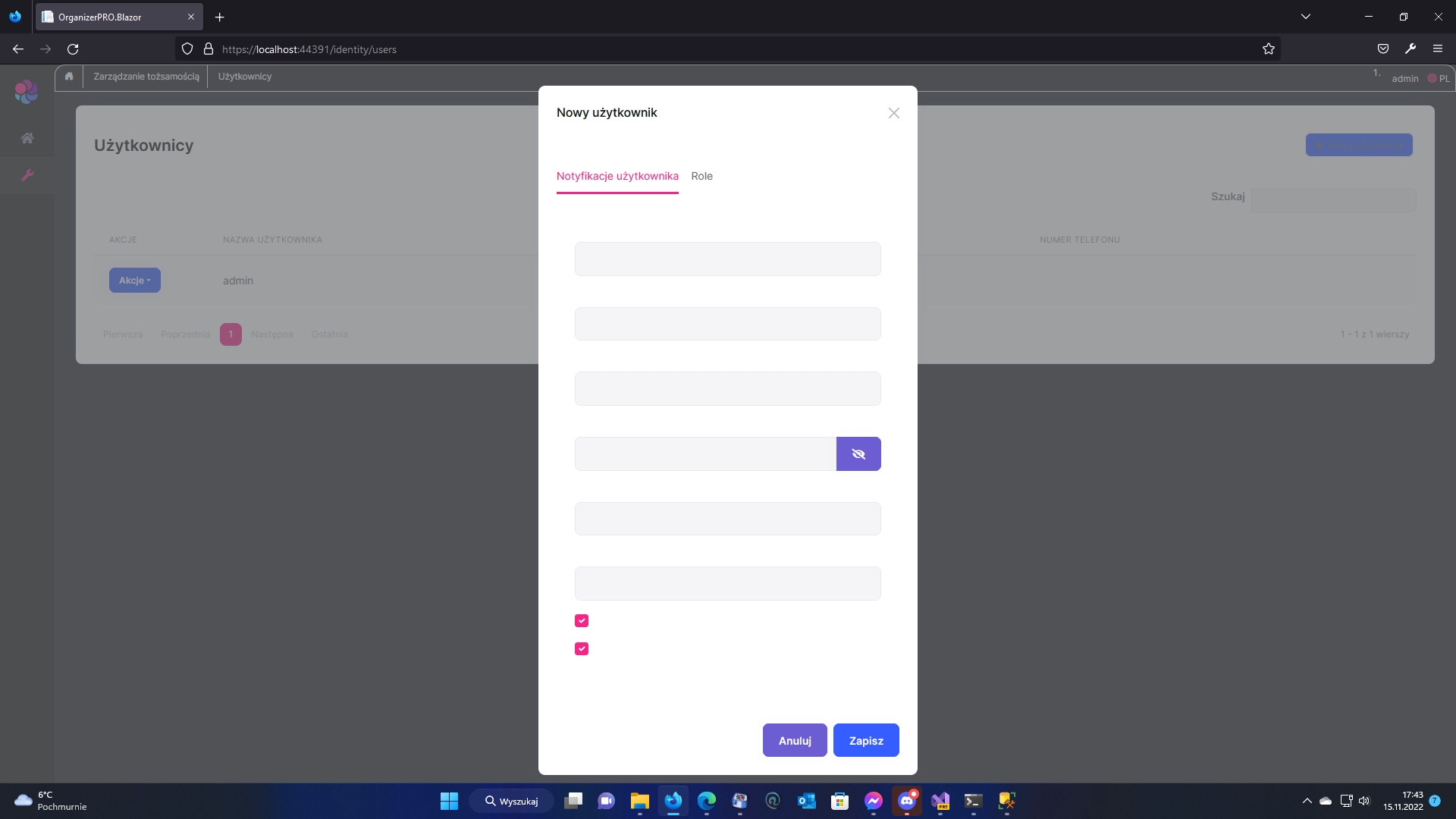Click the home icon in the sidebar
Screen dimensions: 1456x819
[27, 138]
